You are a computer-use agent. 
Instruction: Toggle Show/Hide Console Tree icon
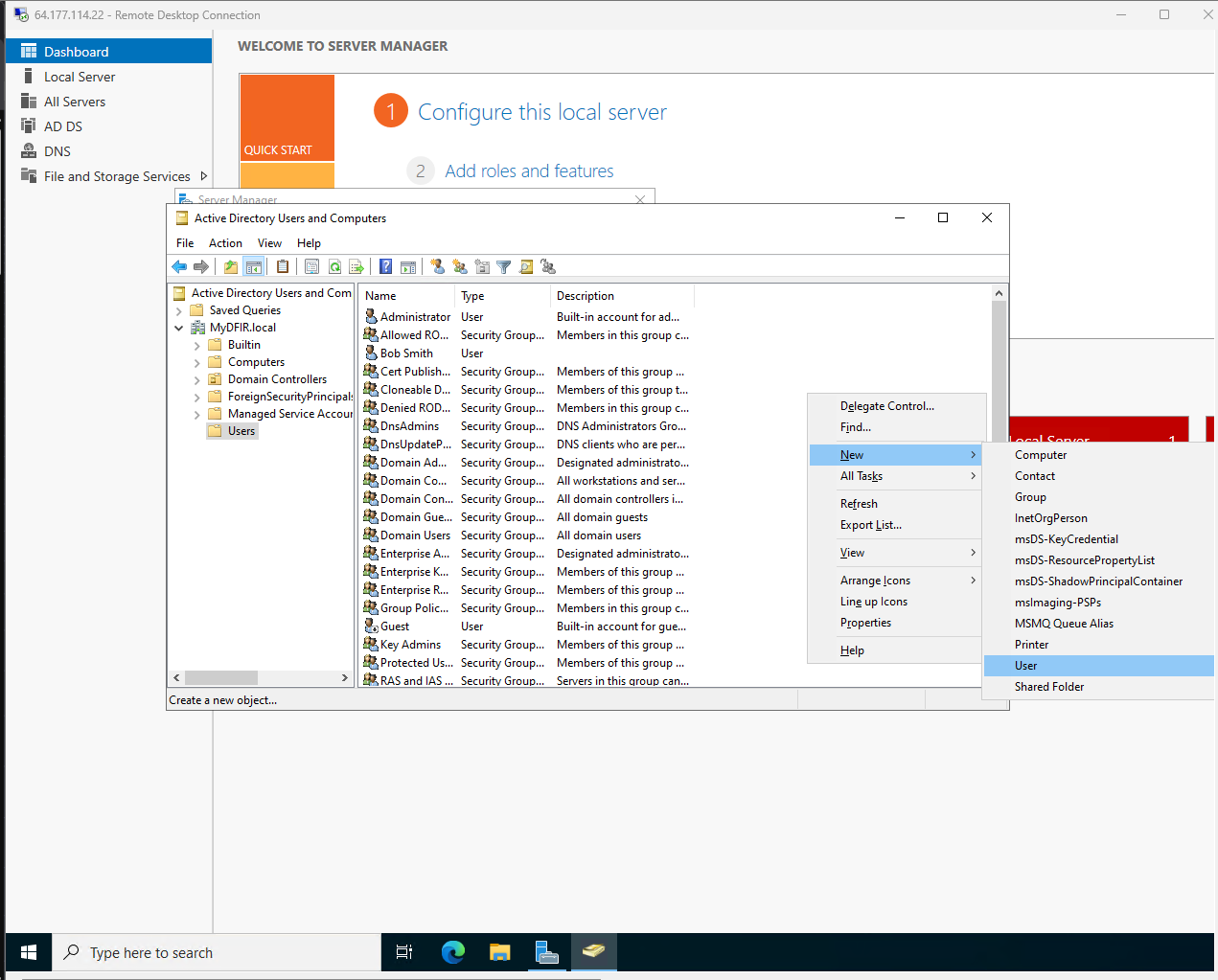253,266
